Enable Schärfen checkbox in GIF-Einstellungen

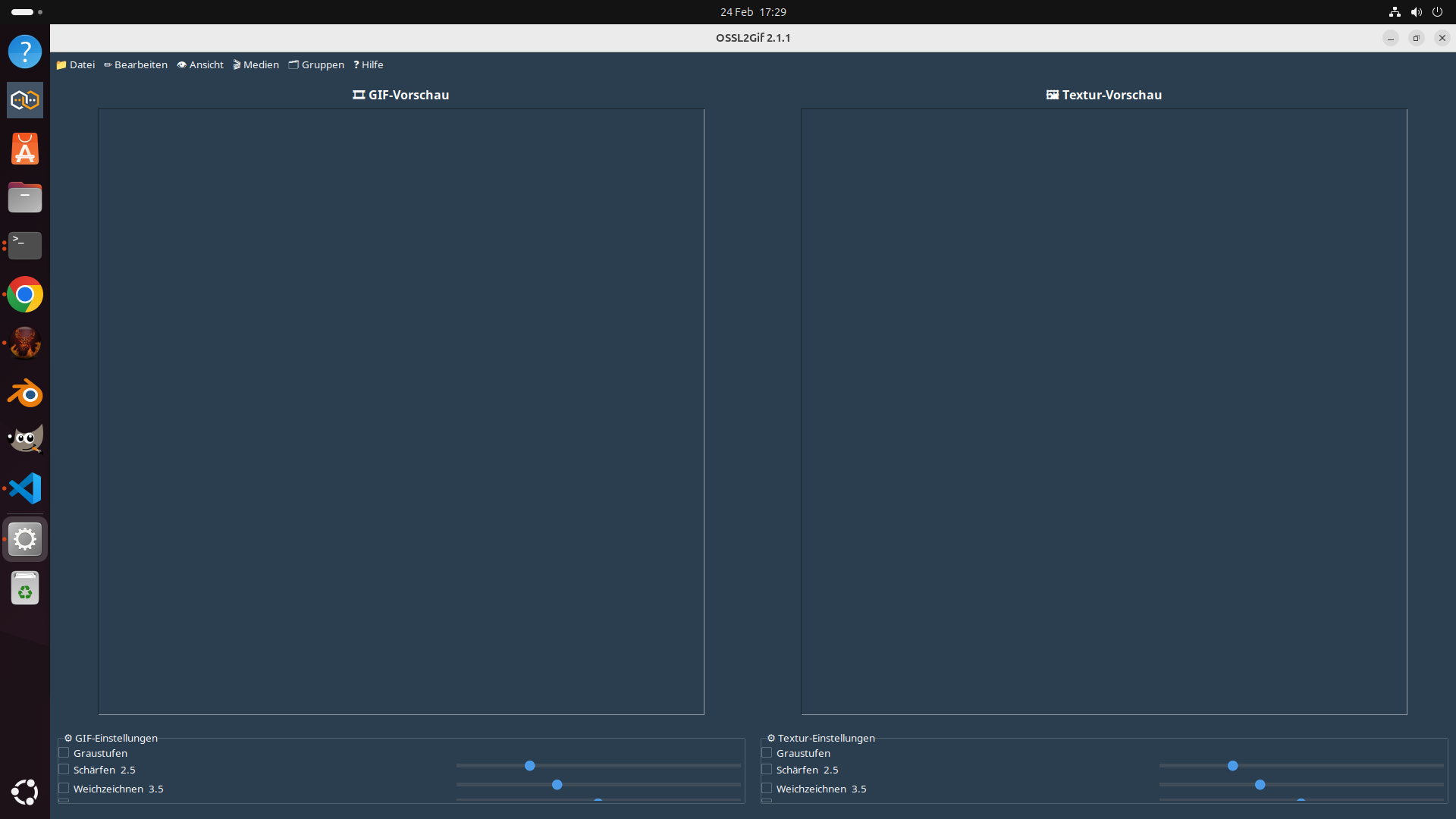(64, 770)
